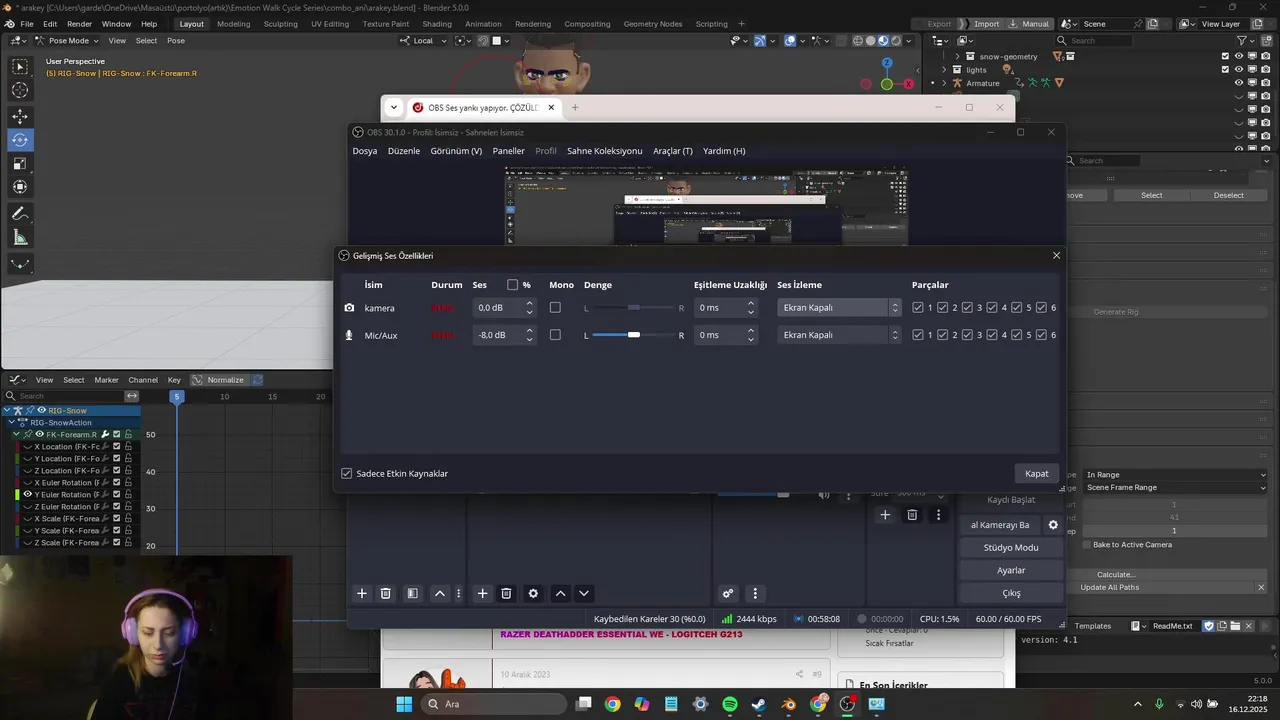Open Scene Frame Range dropdown

click(1176, 488)
